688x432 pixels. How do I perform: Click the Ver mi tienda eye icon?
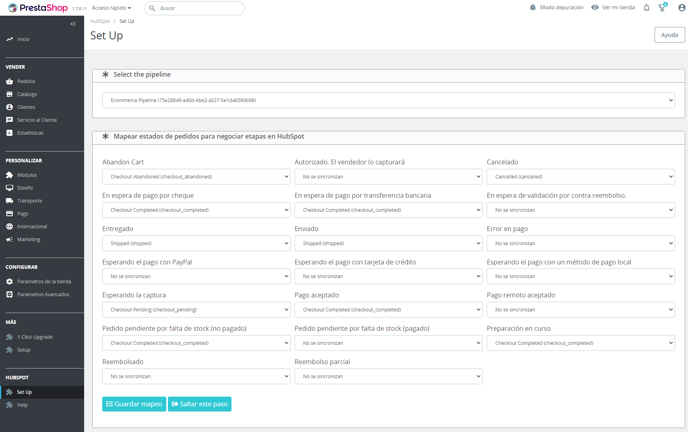pyautogui.click(x=595, y=7)
